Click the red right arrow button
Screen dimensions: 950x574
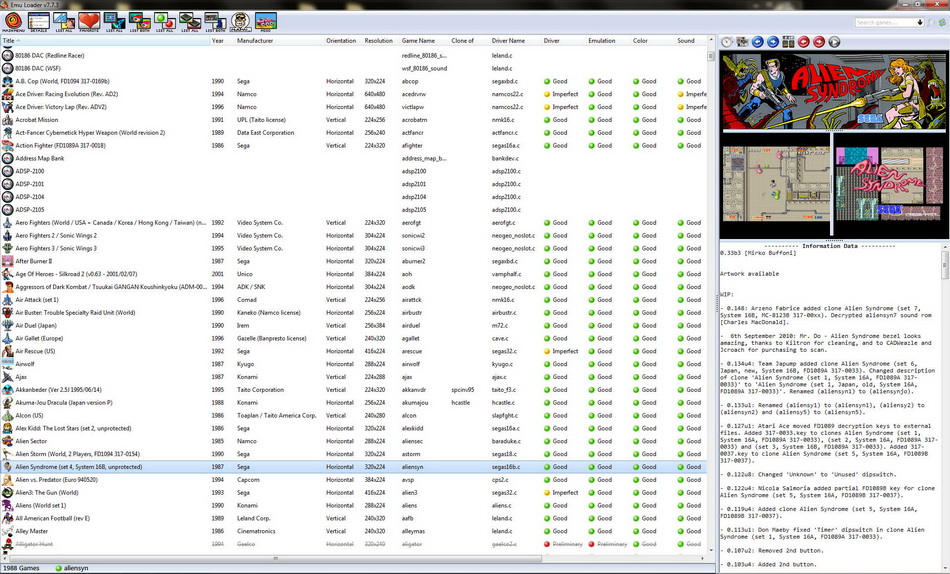[819, 42]
